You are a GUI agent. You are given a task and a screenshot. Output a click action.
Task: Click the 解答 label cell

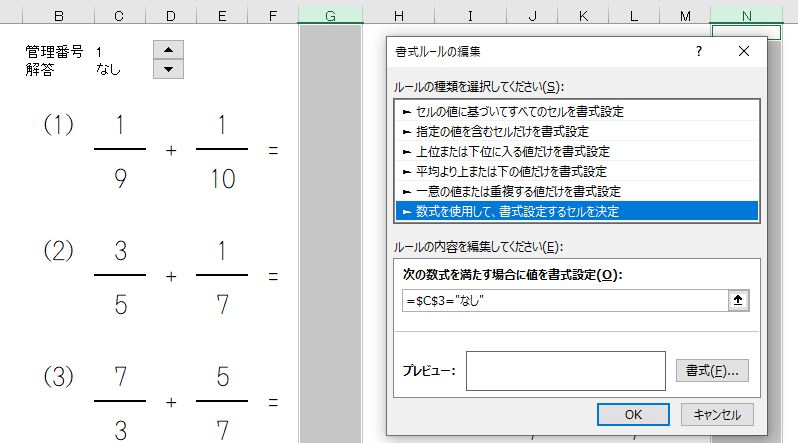pos(40,69)
